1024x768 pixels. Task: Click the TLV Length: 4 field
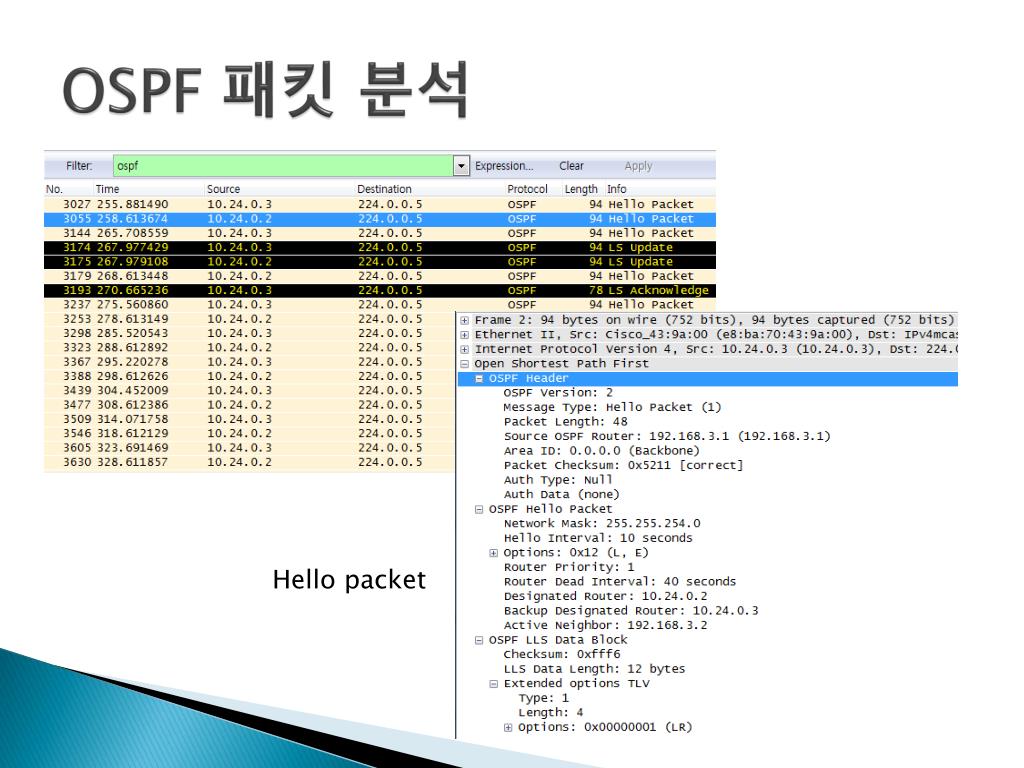pos(551,712)
